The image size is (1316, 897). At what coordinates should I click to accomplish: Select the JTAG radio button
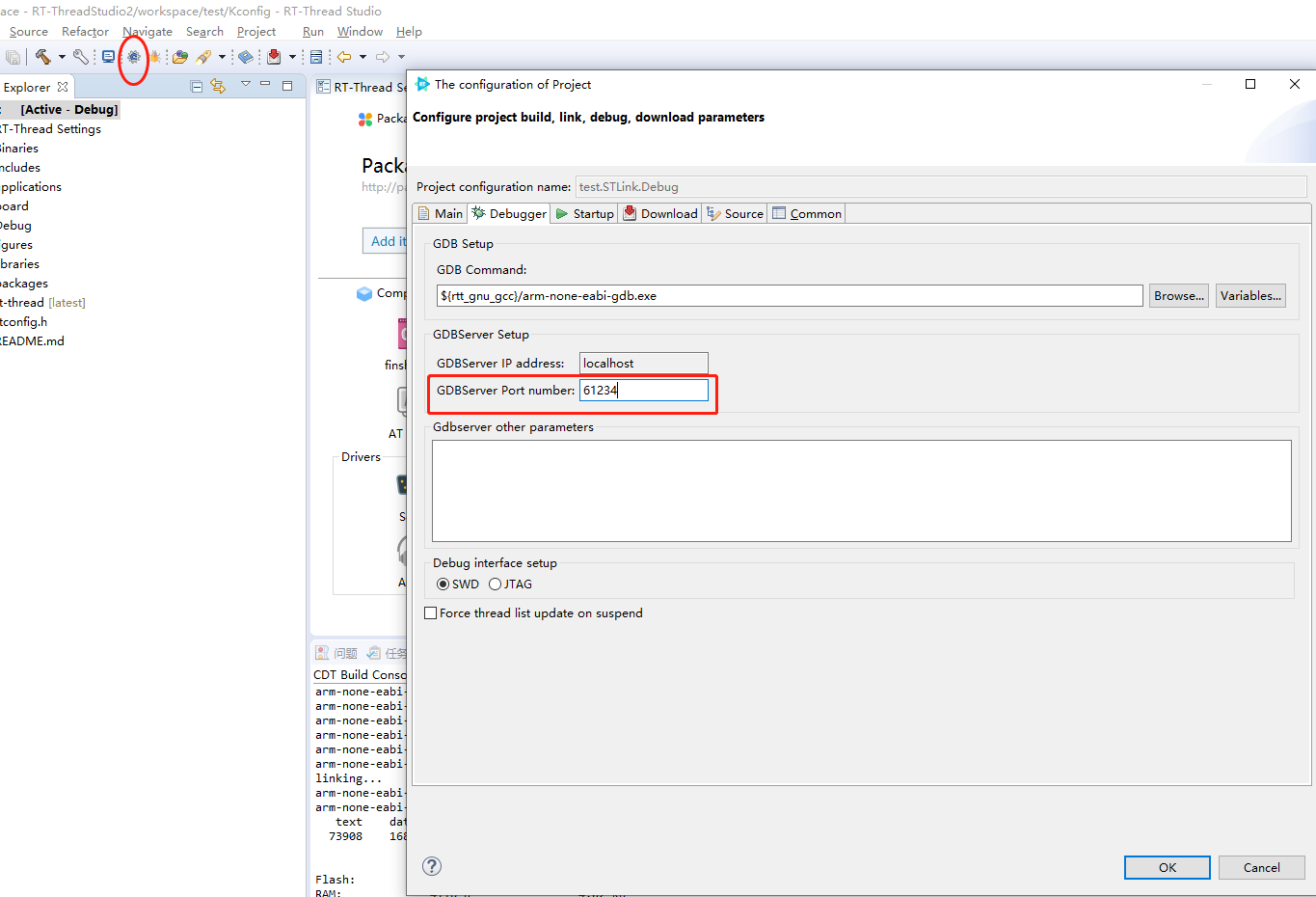(x=495, y=584)
